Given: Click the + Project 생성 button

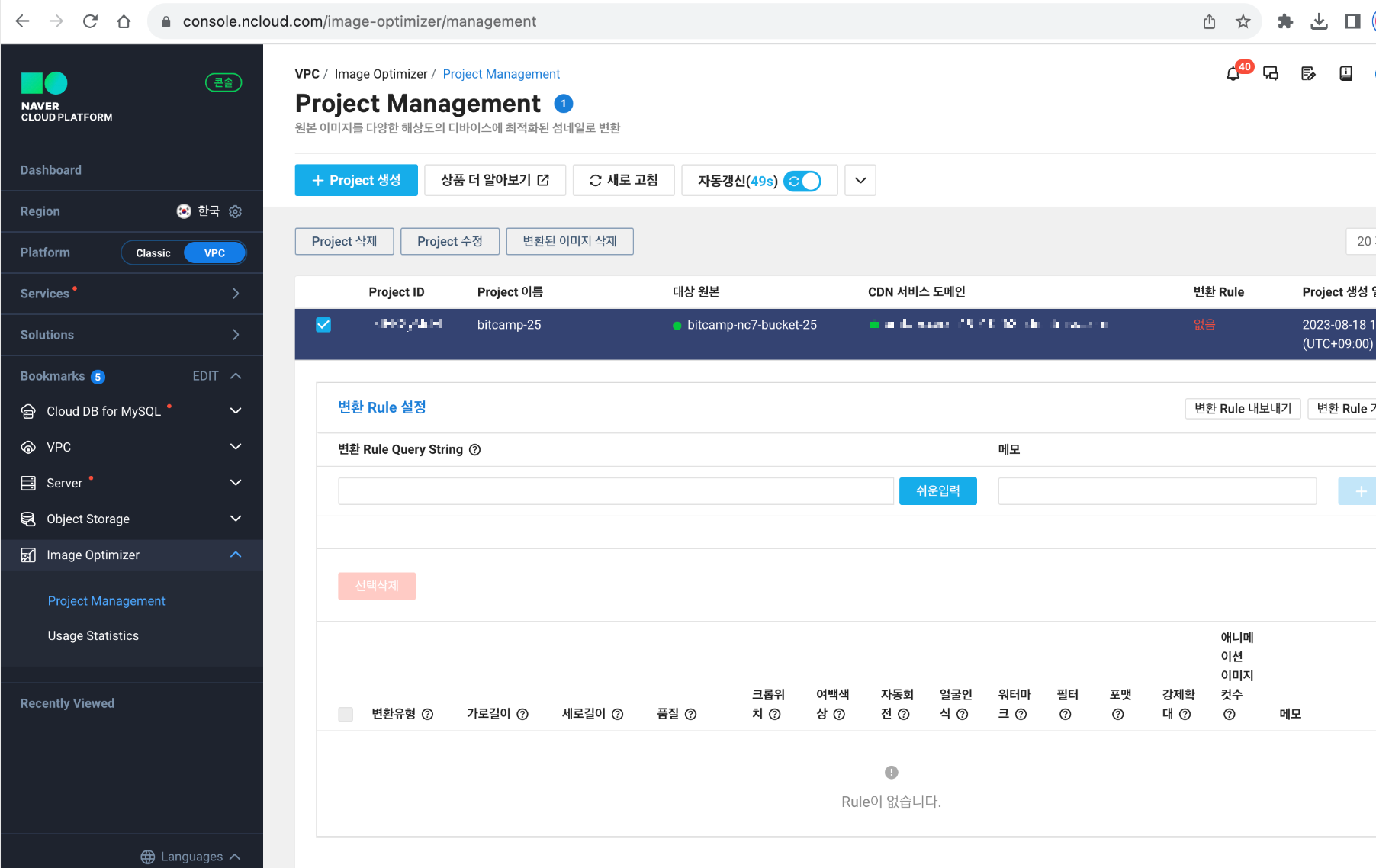Looking at the screenshot, I should pos(356,181).
